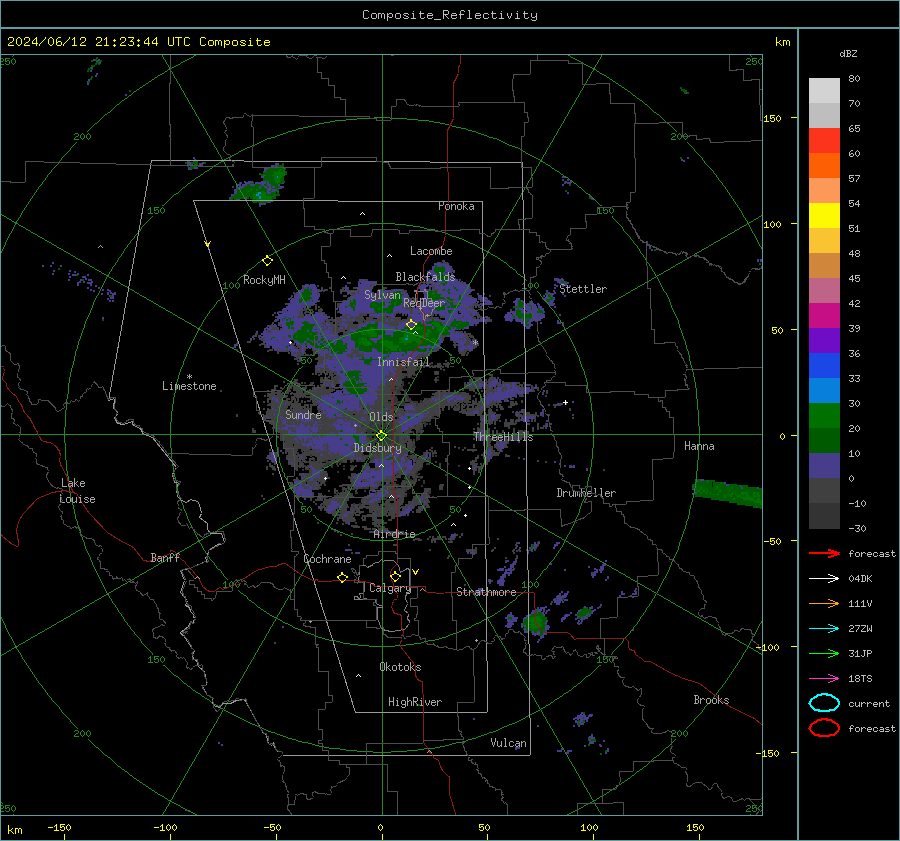
Task: Click the Hanna town label
Action: (x=699, y=447)
